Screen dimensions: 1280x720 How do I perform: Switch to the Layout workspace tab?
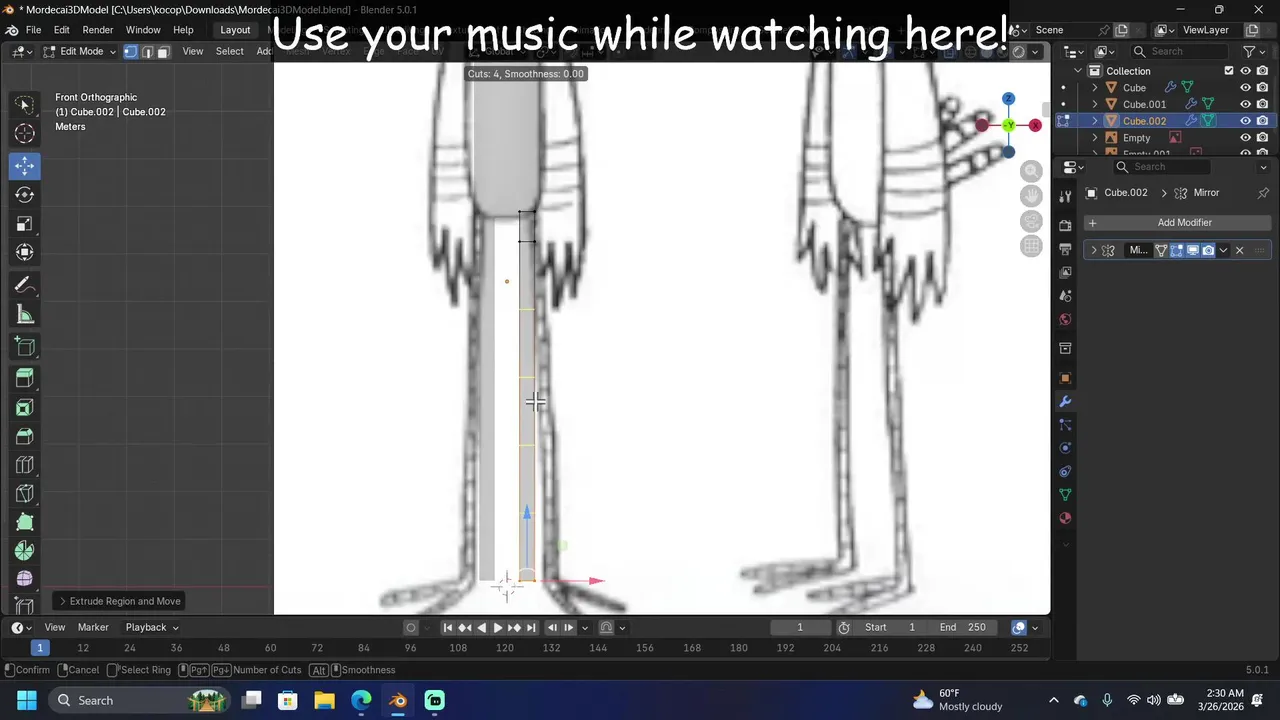tap(235, 30)
